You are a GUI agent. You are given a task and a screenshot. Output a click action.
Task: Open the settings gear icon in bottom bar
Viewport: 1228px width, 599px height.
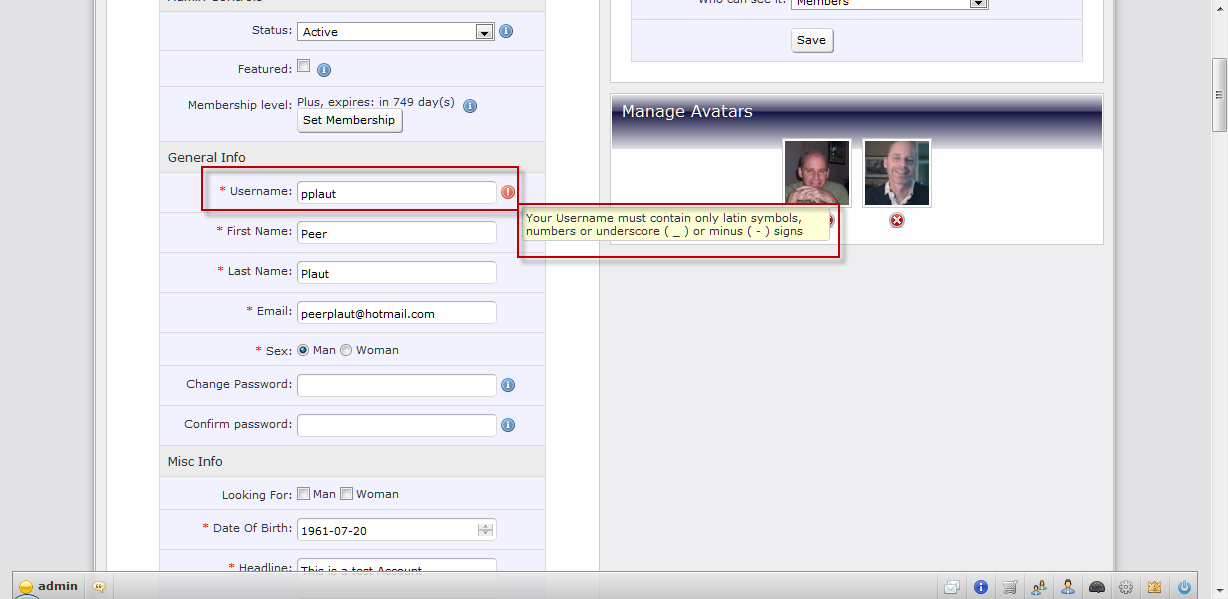1126,587
